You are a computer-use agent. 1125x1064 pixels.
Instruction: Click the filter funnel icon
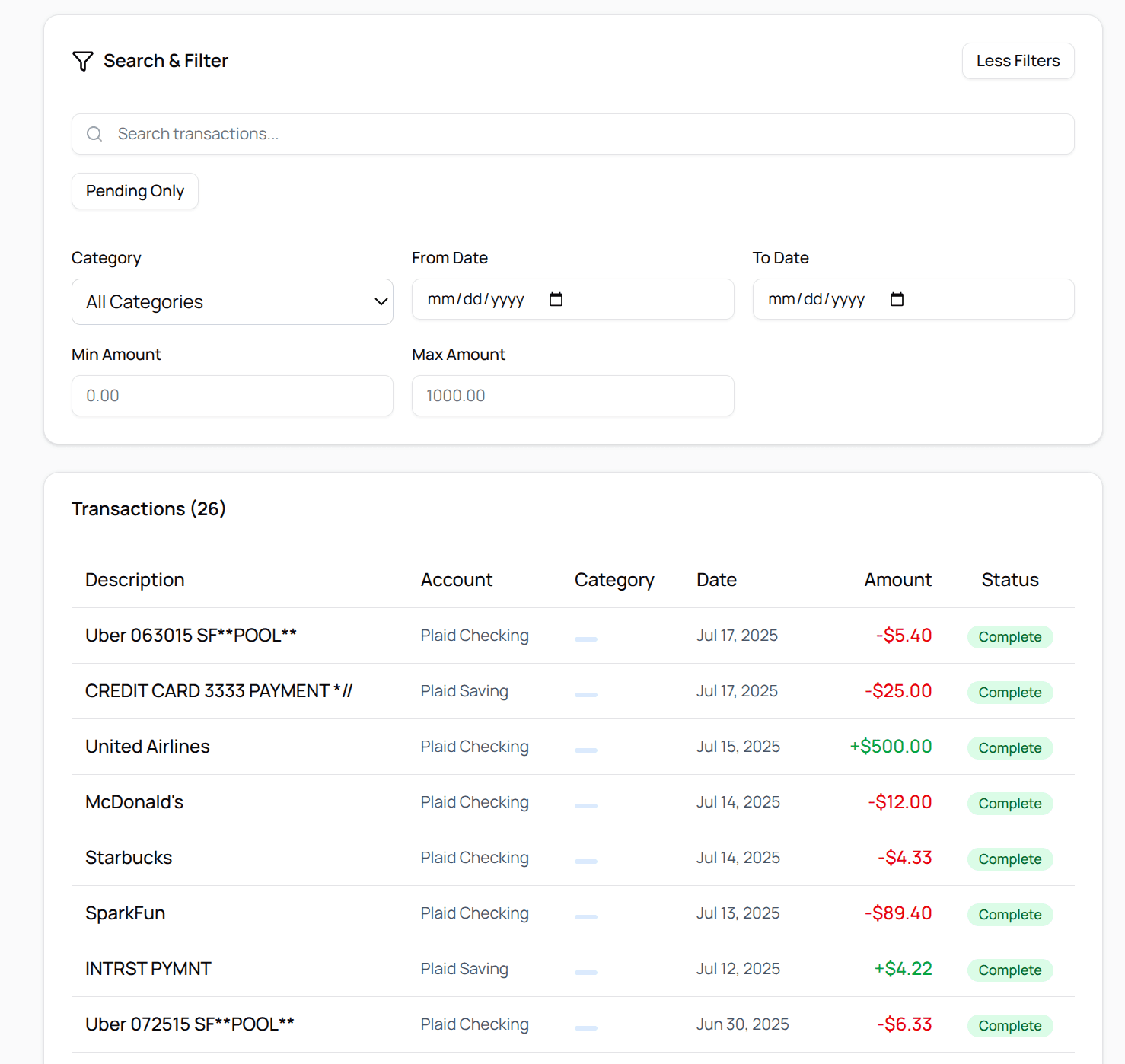click(83, 61)
